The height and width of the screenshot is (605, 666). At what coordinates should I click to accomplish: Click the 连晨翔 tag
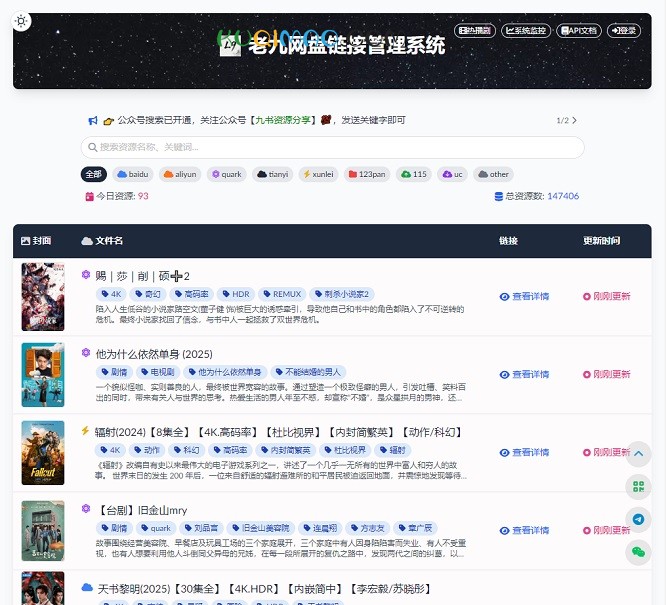320,528
